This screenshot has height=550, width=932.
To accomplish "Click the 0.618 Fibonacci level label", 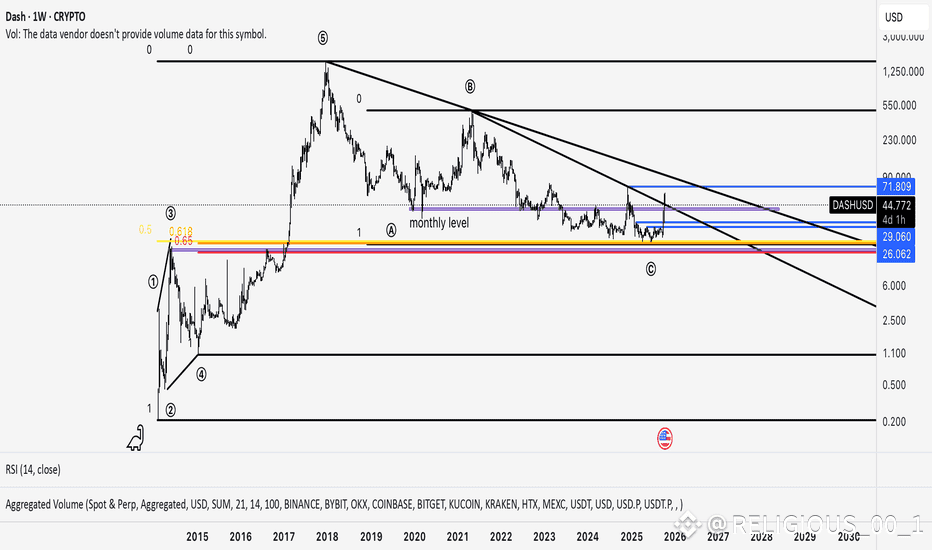I will point(181,231).
